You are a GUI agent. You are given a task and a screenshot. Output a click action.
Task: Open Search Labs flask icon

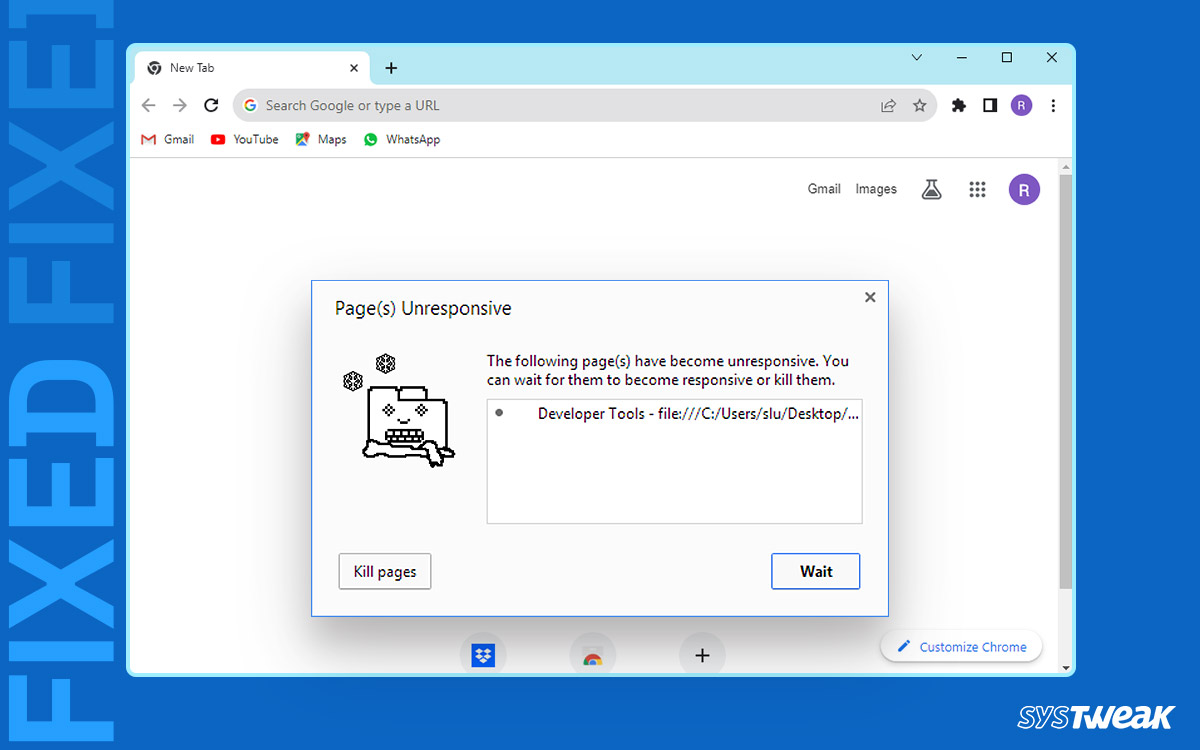pyautogui.click(x=931, y=189)
